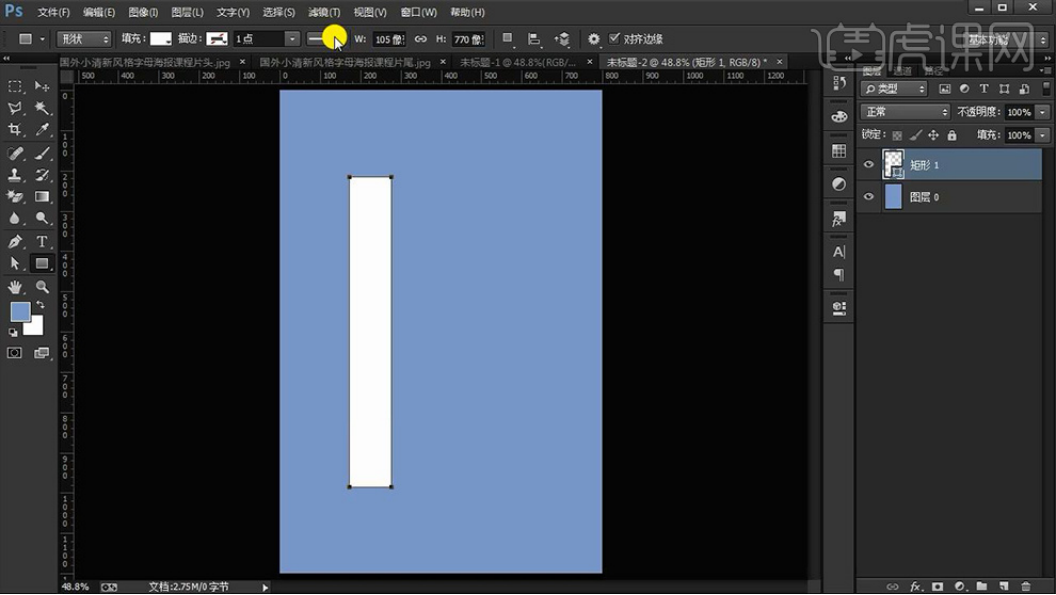
Task: Select the Brush tool
Action: (42, 154)
